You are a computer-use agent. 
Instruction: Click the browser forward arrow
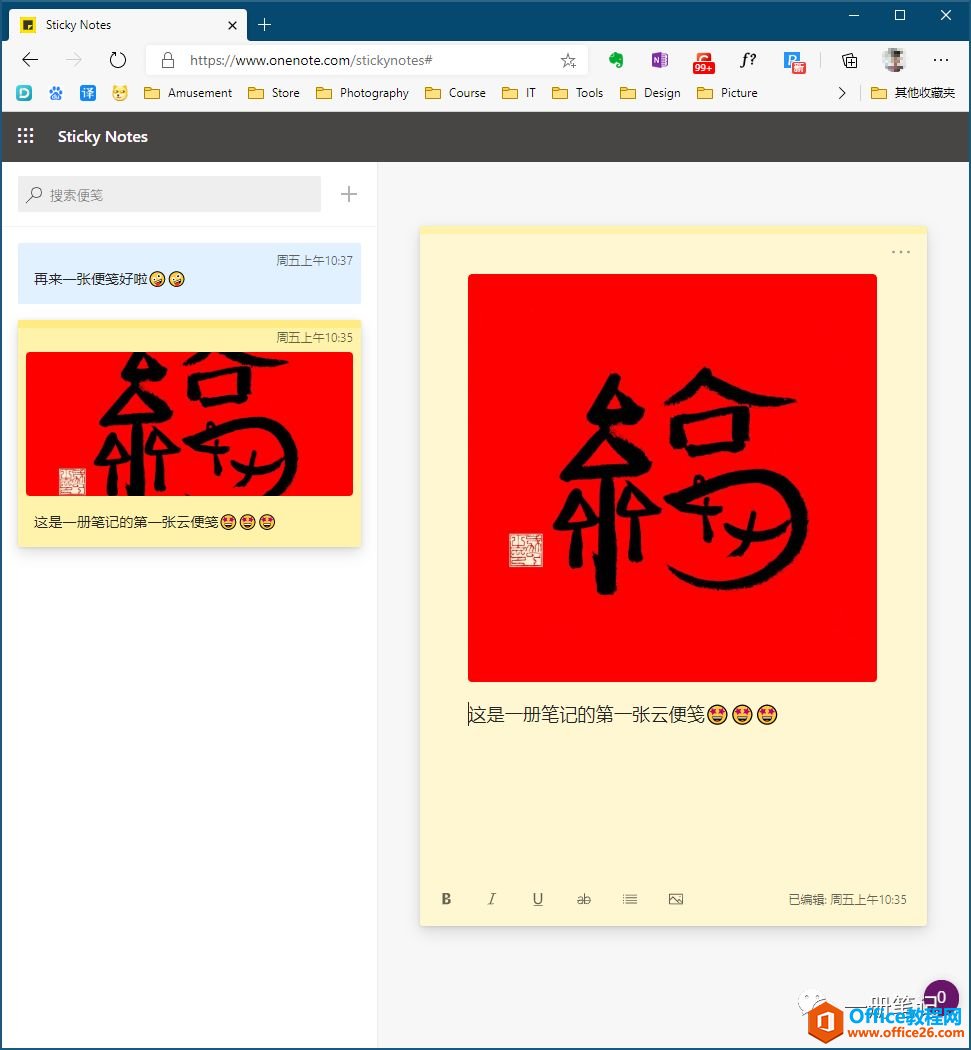[74, 60]
